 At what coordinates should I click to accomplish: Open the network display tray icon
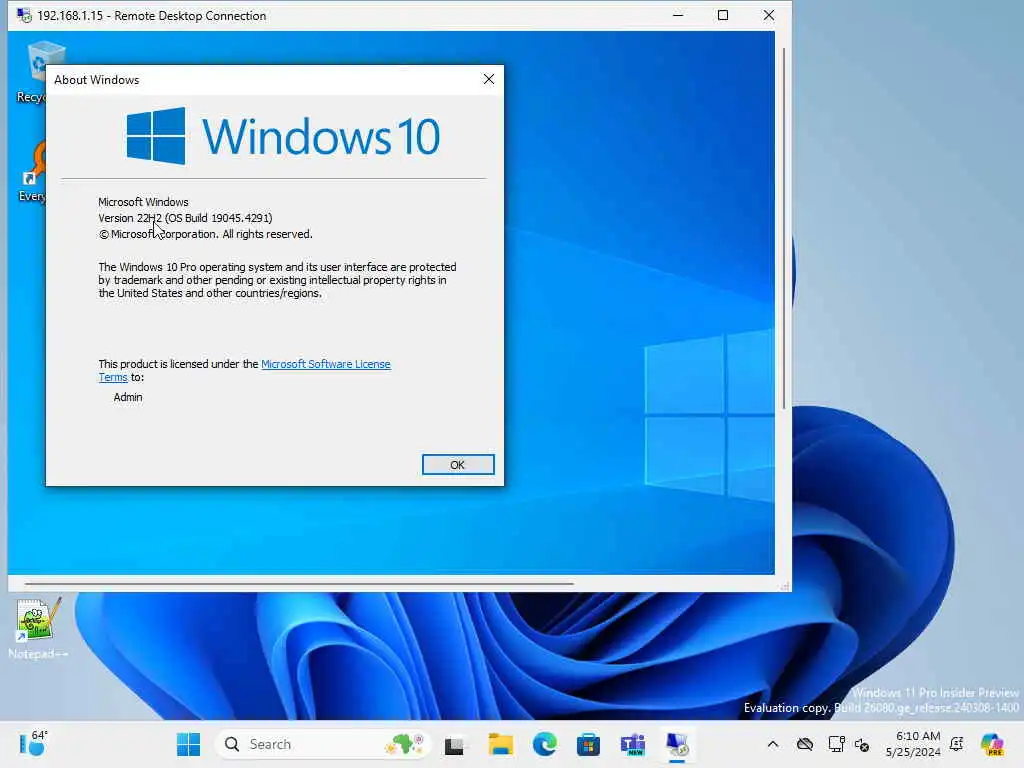click(x=836, y=744)
